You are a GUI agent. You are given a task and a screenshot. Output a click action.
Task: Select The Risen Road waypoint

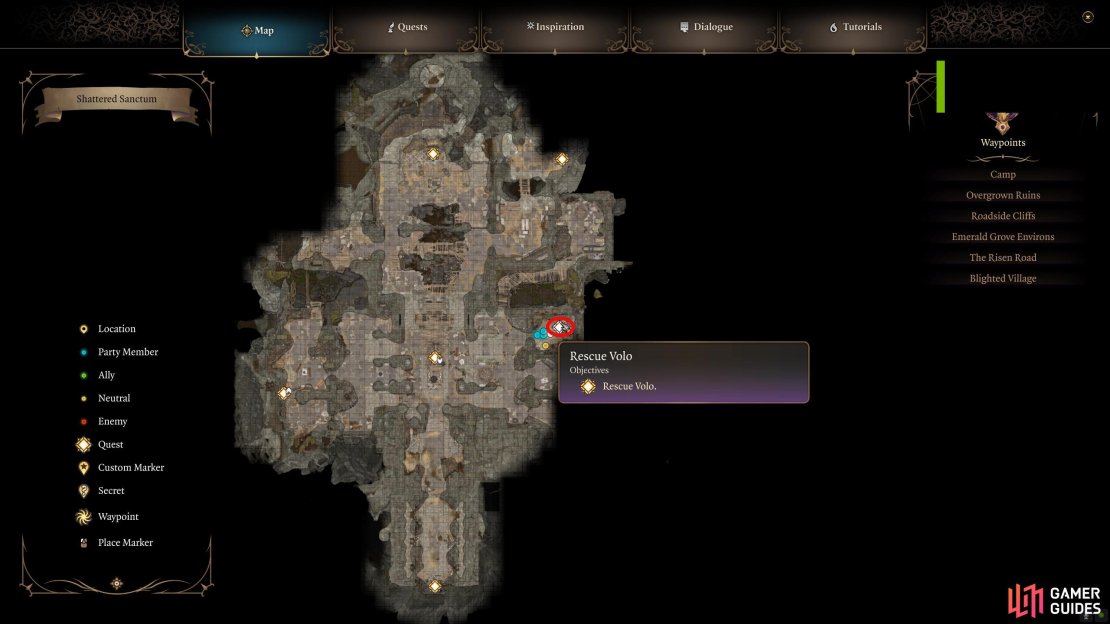tap(1002, 258)
